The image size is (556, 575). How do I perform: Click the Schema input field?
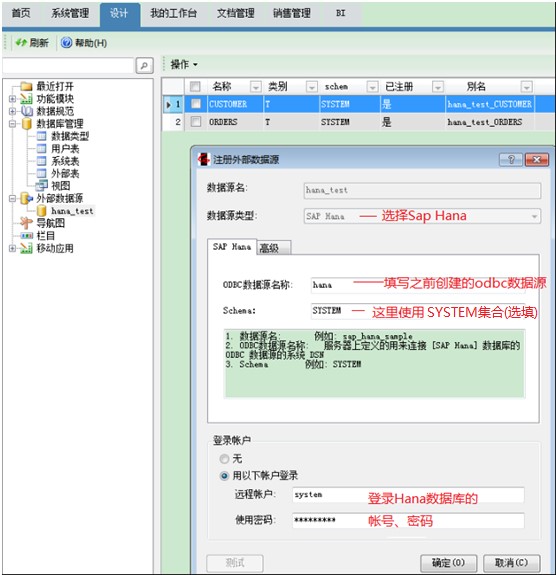coord(418,311)
